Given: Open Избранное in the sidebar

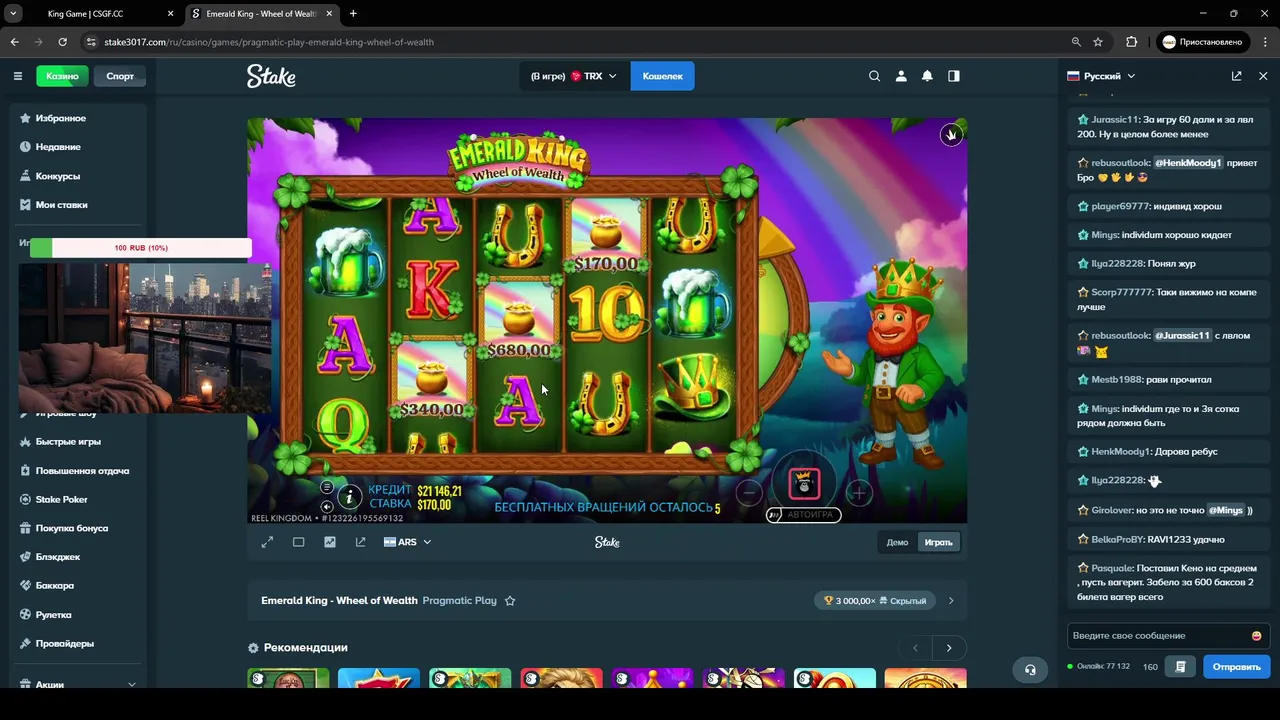Looking at the screenshot, I should (78, 118).
